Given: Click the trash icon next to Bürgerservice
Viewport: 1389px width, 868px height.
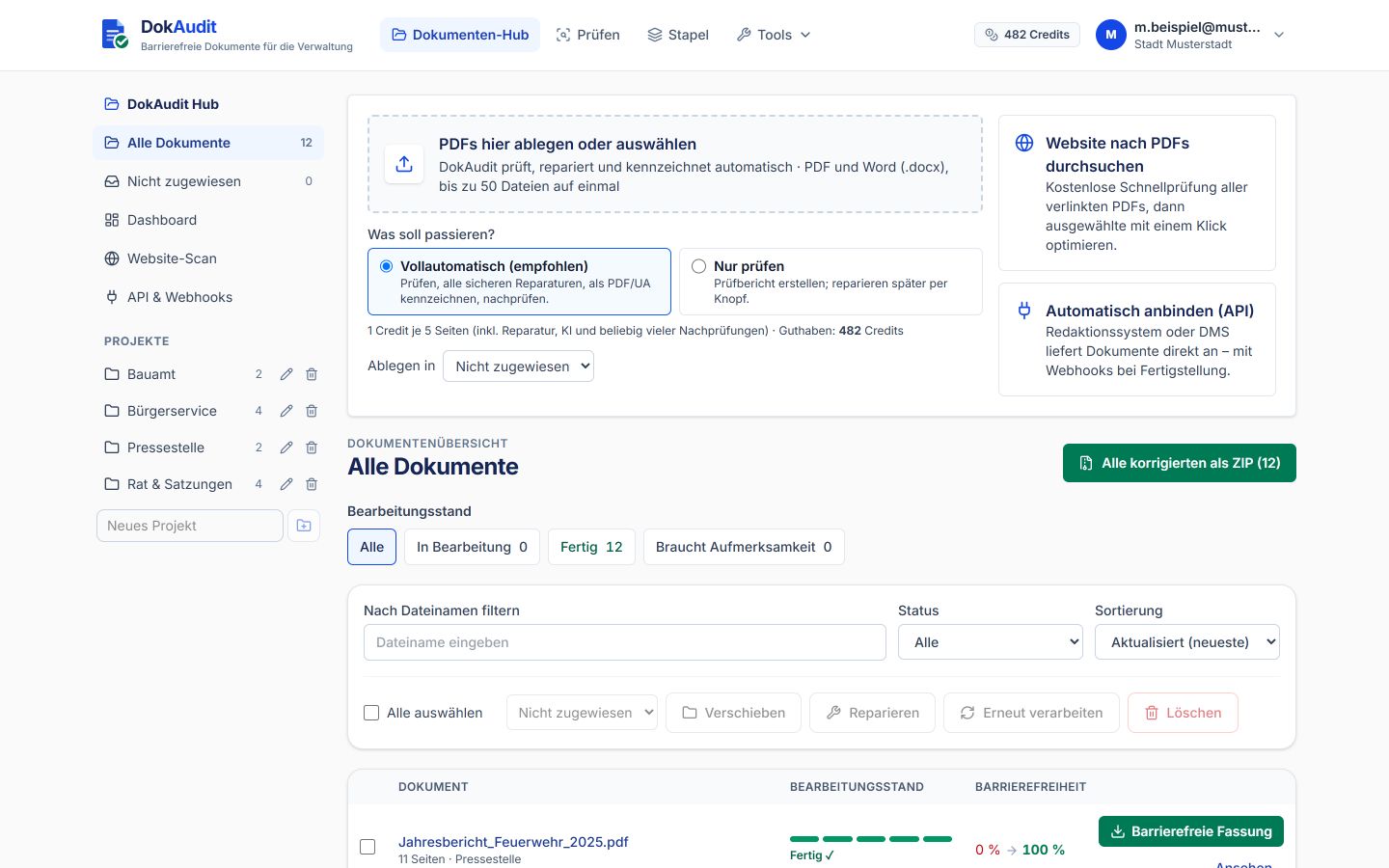Looking at the screenshot, I should [x=312, y=411].
